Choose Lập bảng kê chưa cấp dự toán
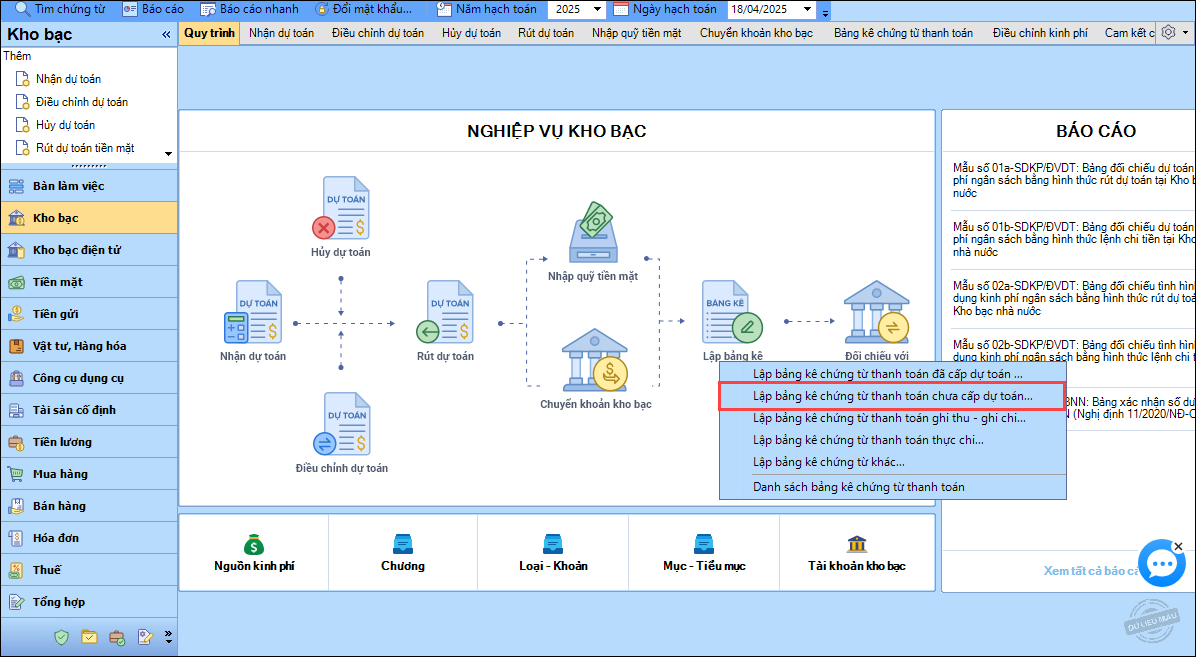Viewport: 1196px width, 657px height. click(x=892, y=396)
